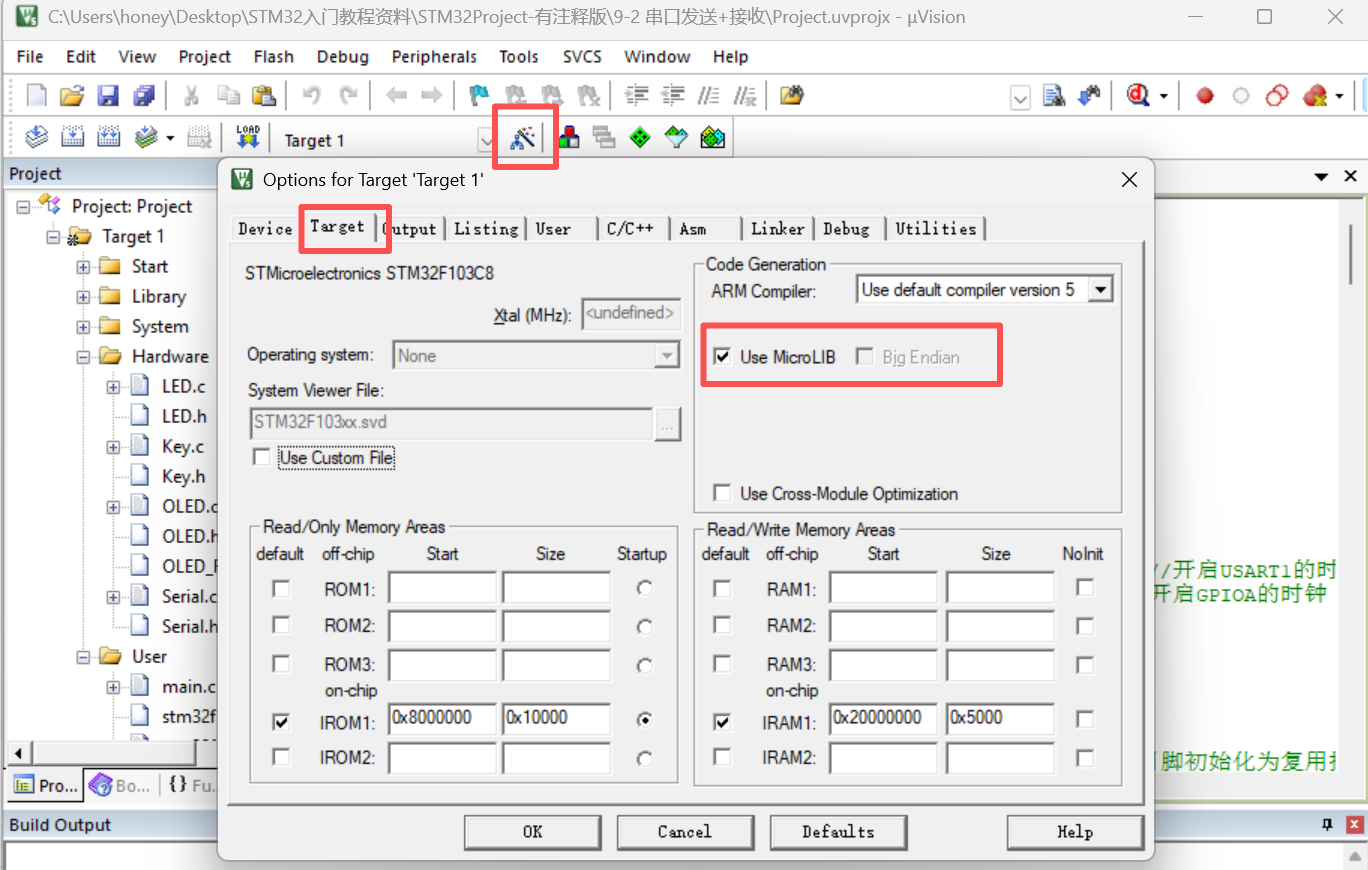Click Manage Run-Time Environment green icon

point(640,137)
